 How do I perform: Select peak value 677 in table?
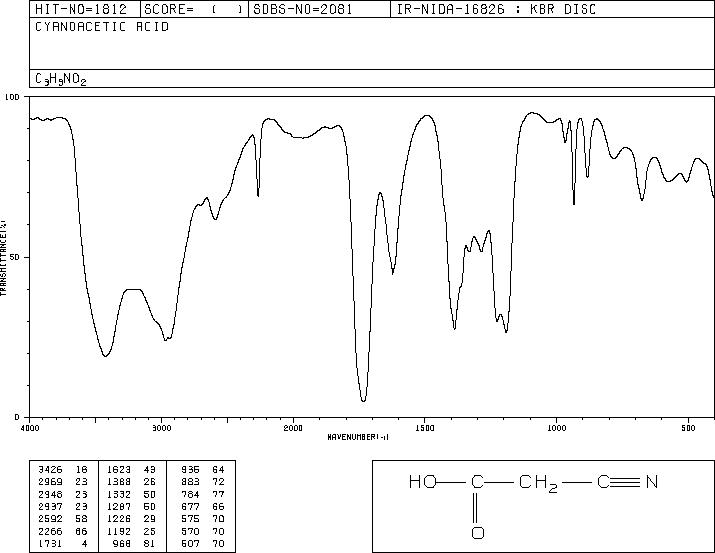tap(190, 506)
